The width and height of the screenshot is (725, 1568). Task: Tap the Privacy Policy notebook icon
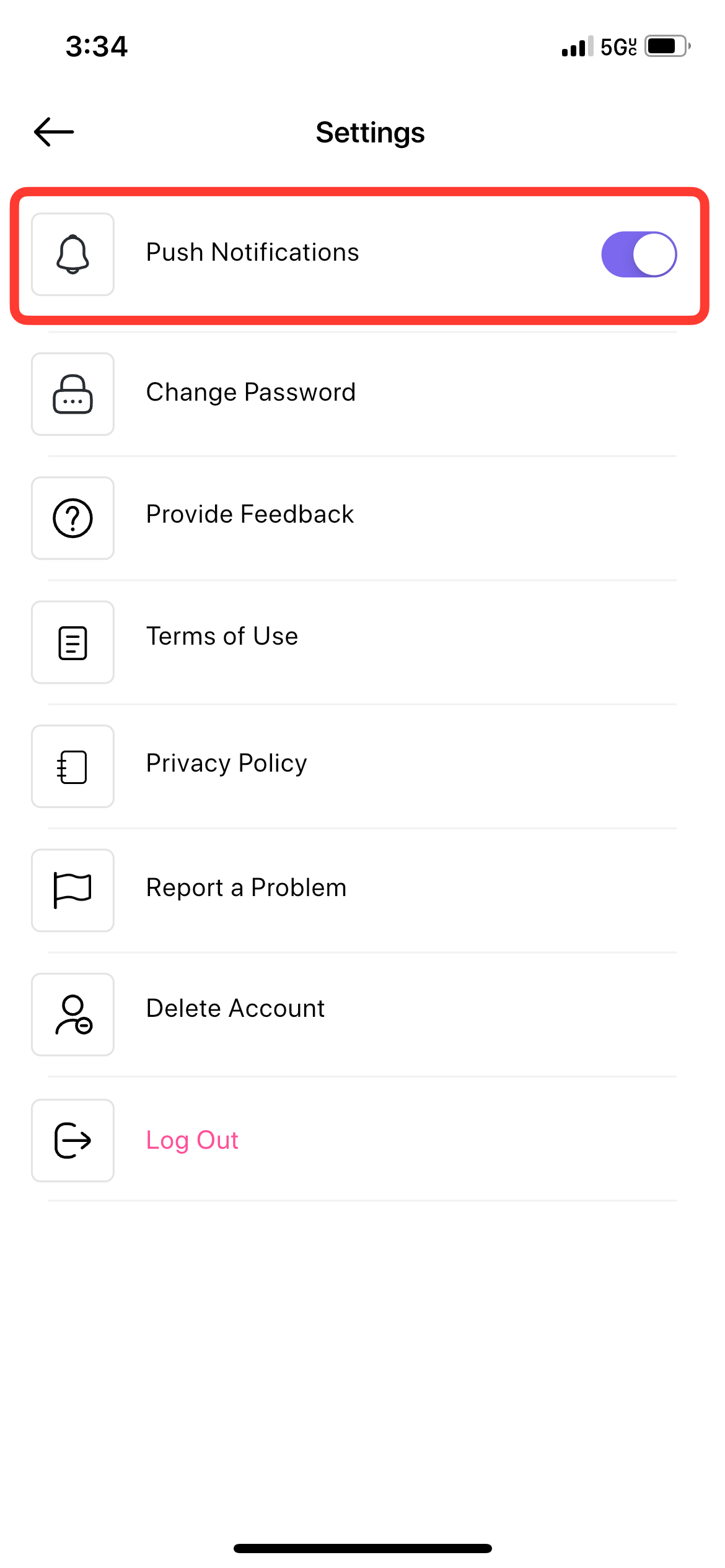click(x=72, y=766)
